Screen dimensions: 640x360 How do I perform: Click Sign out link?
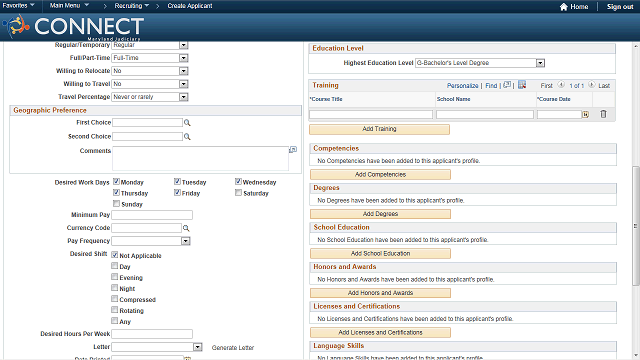(620, 7)
